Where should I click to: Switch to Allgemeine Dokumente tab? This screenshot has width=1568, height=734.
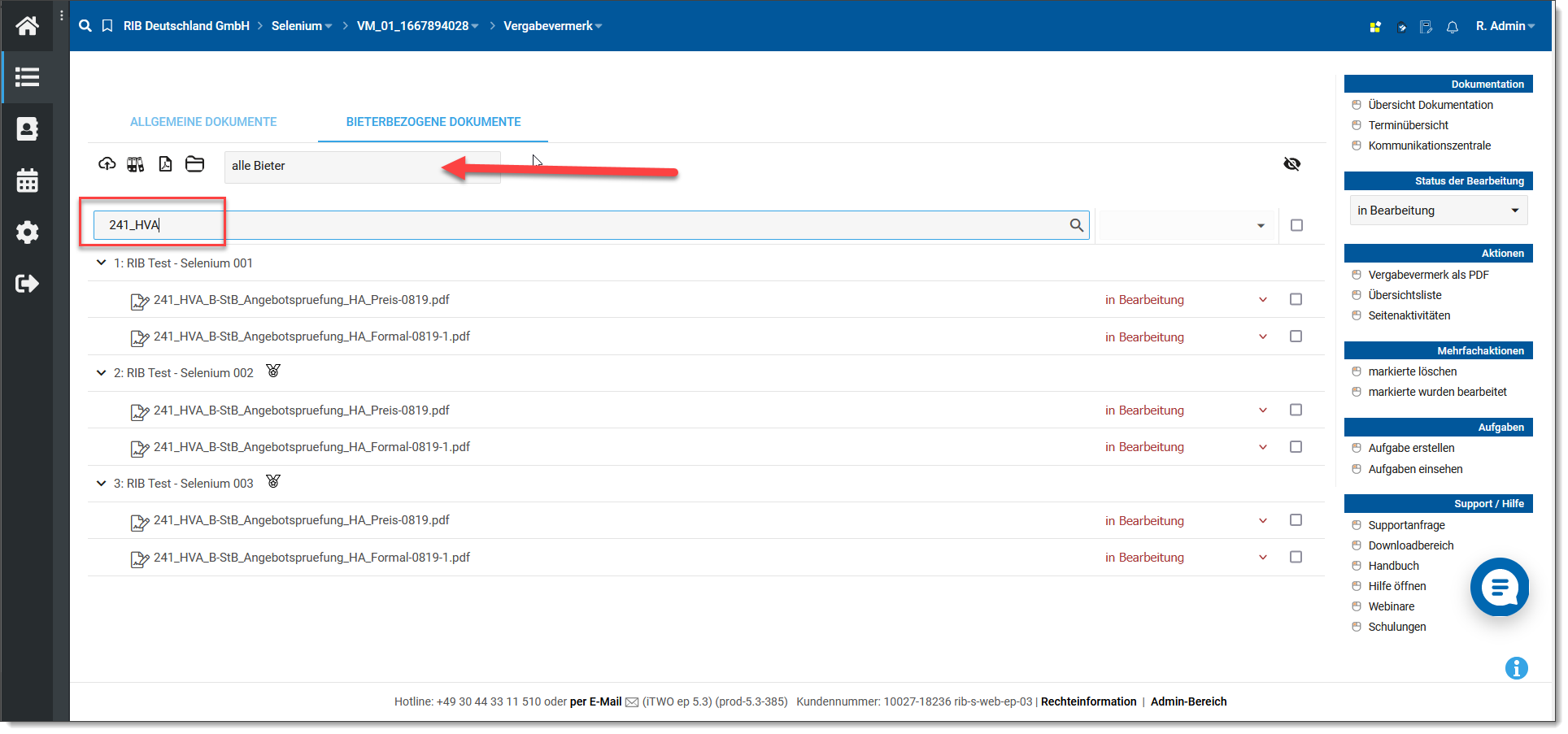[x=203, y=122]
